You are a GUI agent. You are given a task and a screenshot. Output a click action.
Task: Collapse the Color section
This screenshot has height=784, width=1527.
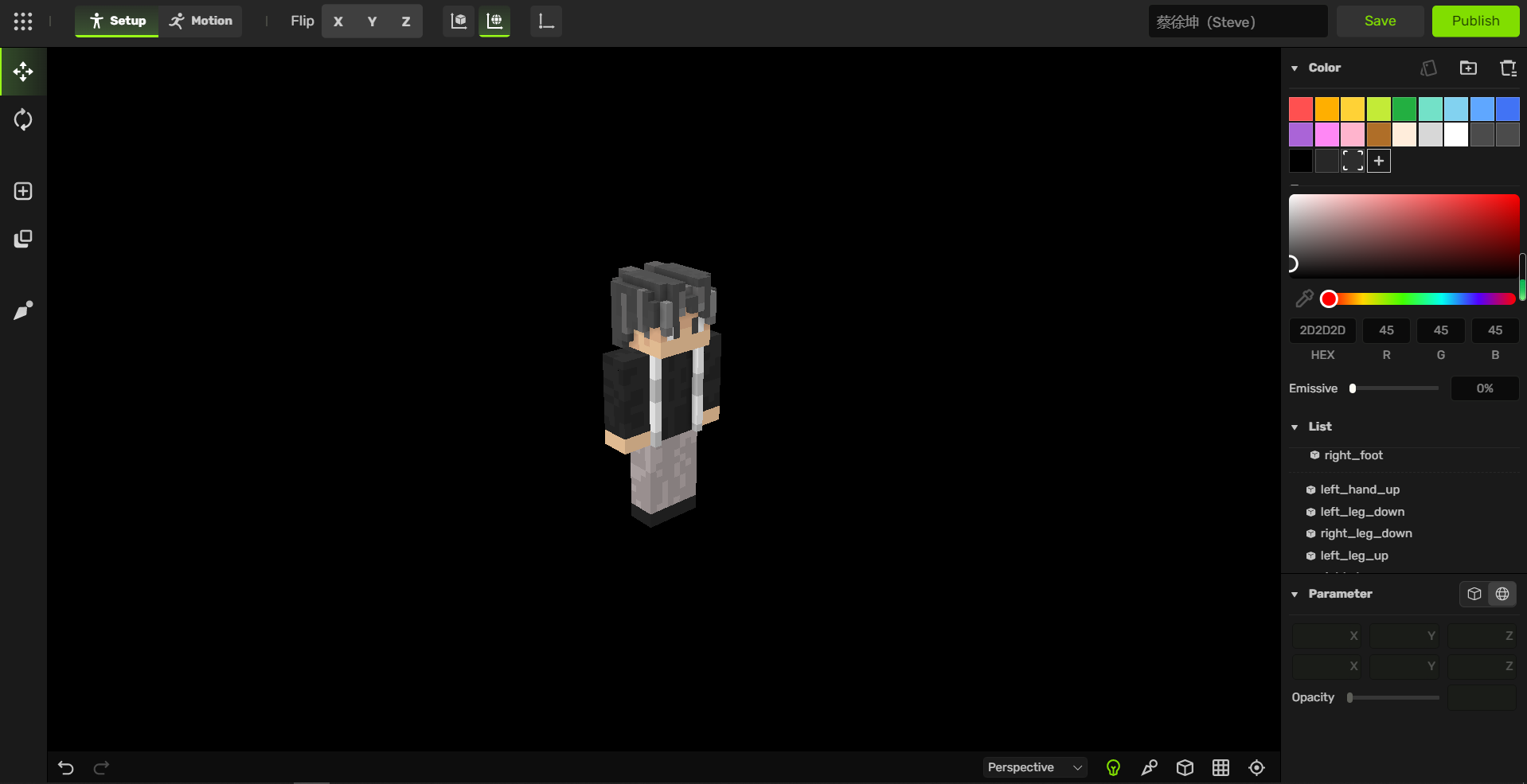[x=1295, y=68]
